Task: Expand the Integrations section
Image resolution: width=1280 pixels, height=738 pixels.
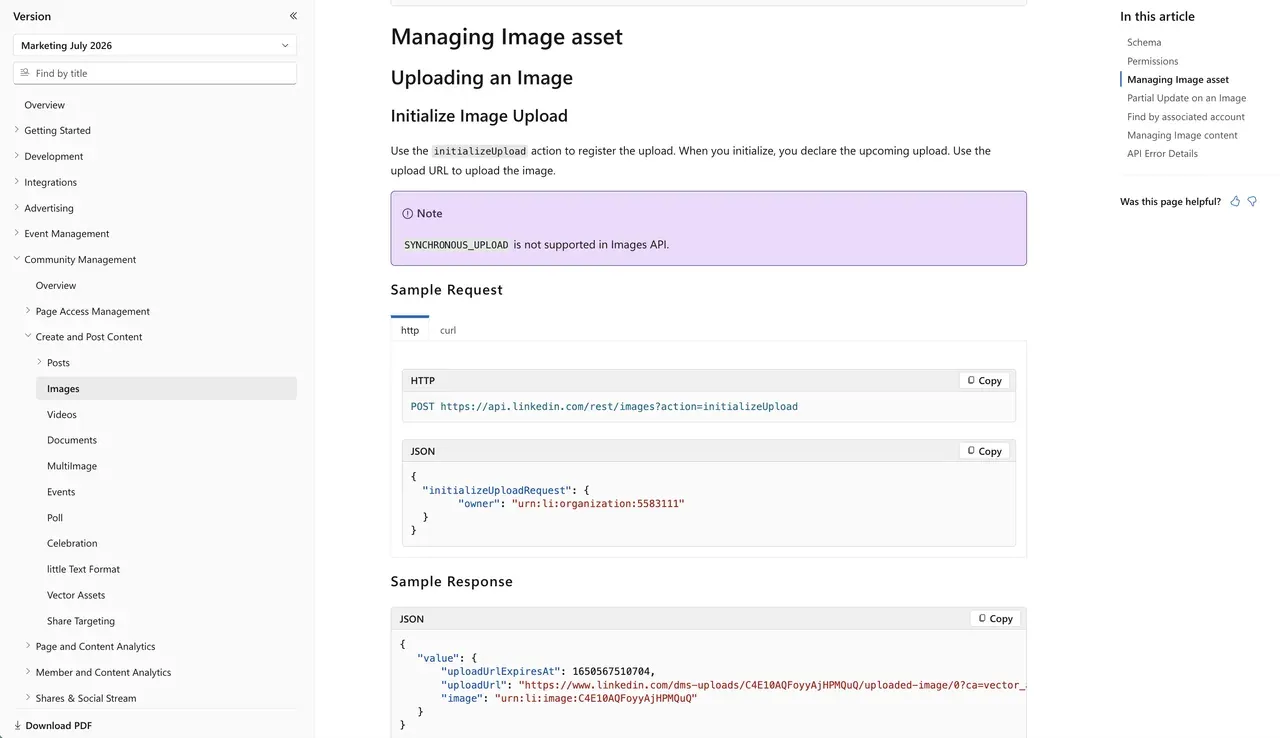Action: 17,182
